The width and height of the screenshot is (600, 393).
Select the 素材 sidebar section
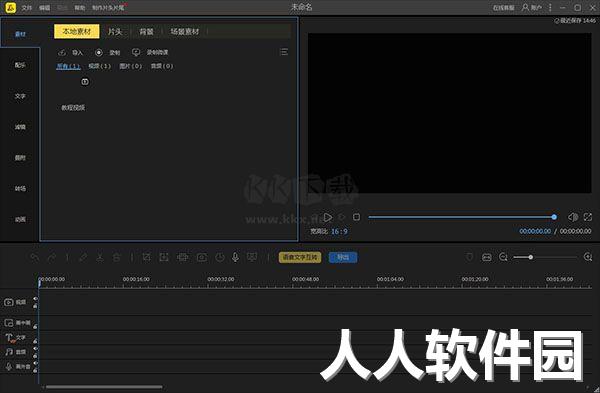(x=20, y=34)
